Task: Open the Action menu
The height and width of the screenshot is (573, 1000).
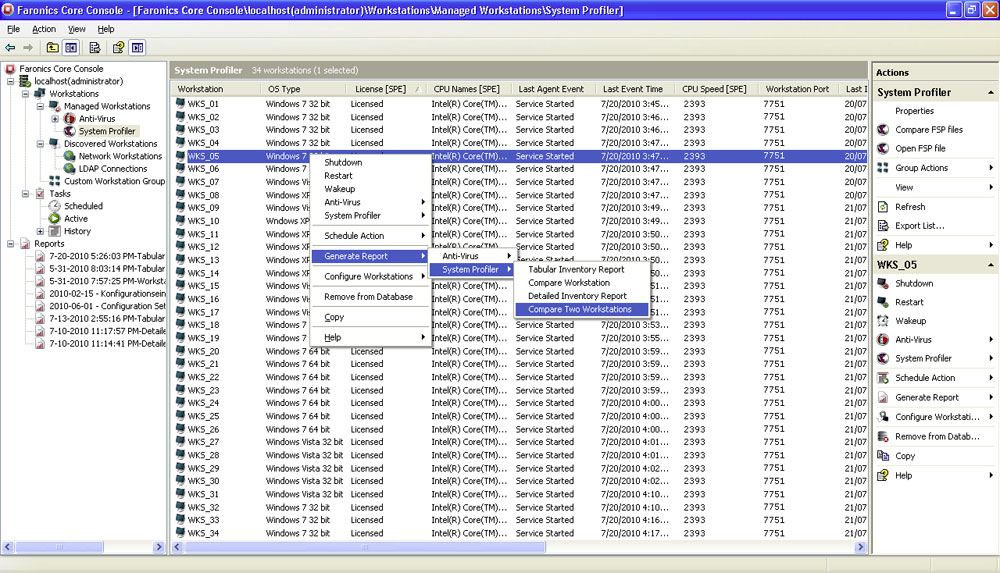Action: click(x=44, y=29)
